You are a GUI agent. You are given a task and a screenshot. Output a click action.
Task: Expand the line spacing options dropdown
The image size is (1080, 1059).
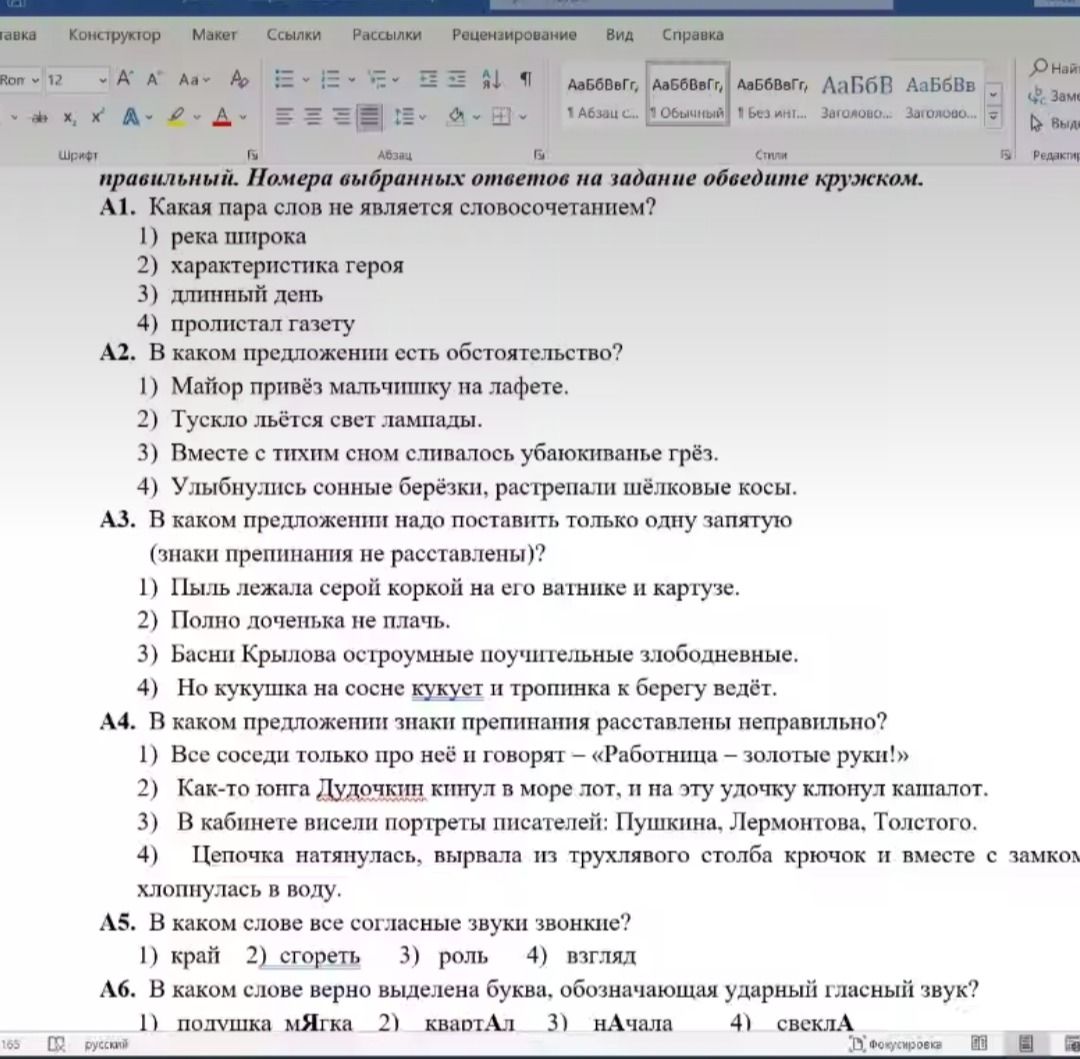pyautogui.click(x=422, y=117)
